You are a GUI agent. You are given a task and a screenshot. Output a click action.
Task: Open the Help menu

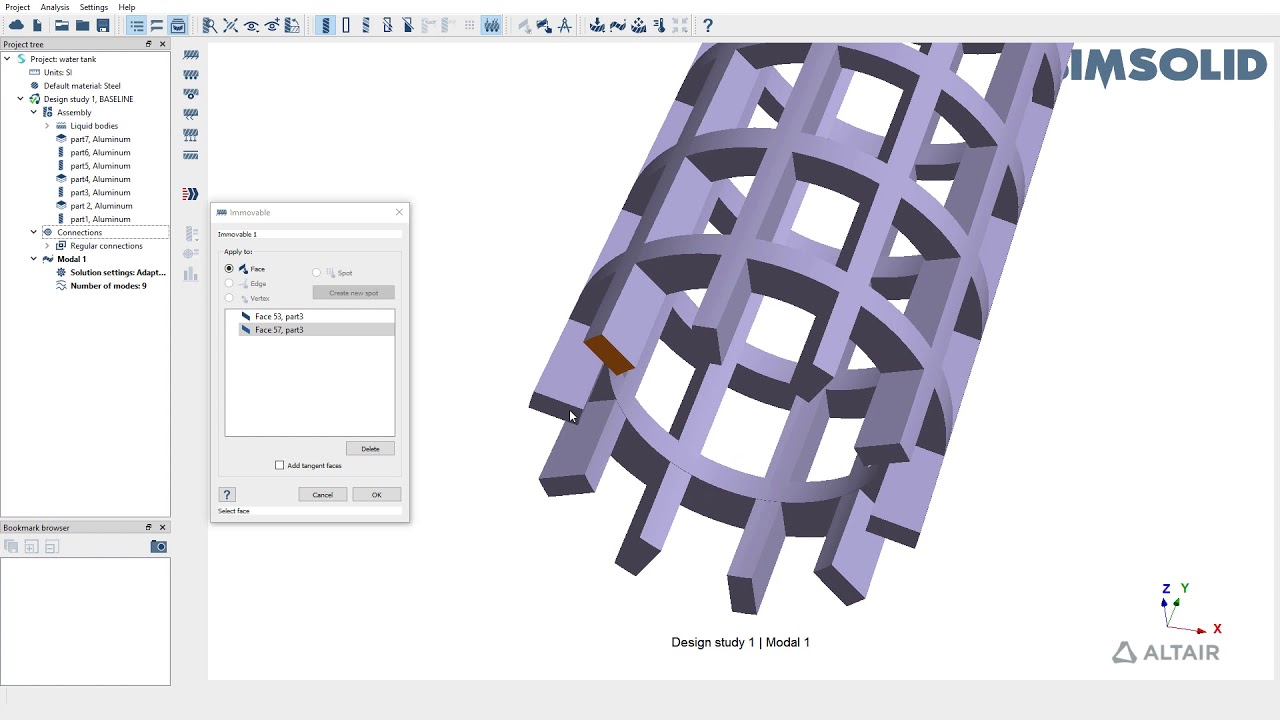pos(127,7)
